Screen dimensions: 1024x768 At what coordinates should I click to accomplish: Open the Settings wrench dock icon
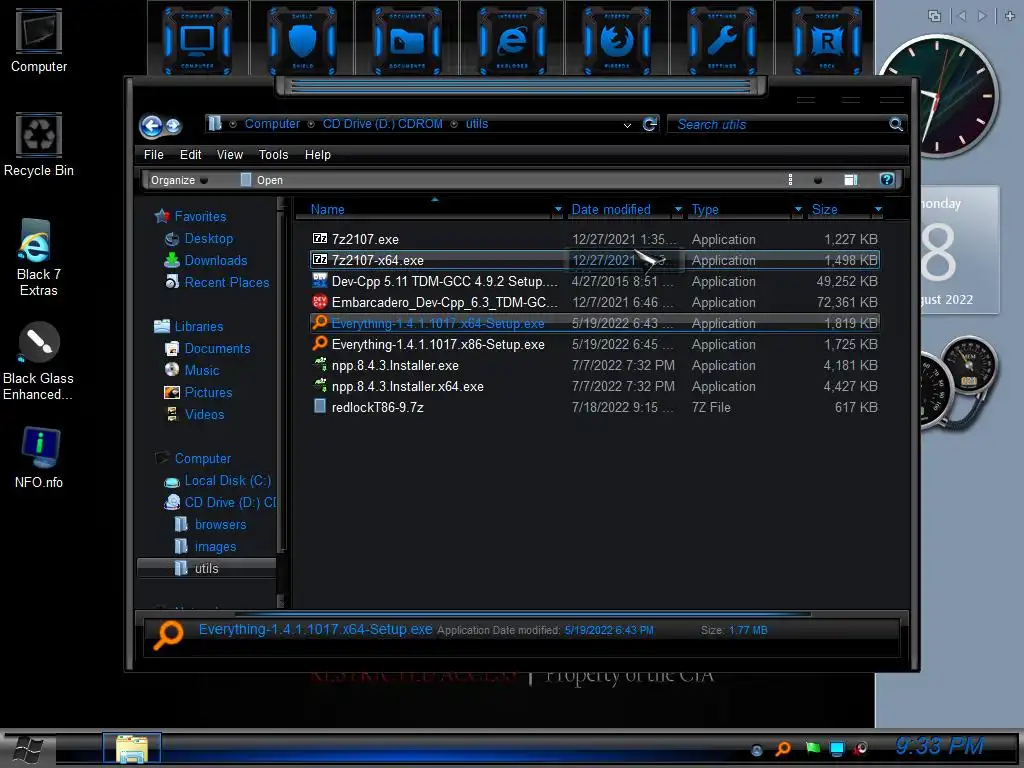722,40
